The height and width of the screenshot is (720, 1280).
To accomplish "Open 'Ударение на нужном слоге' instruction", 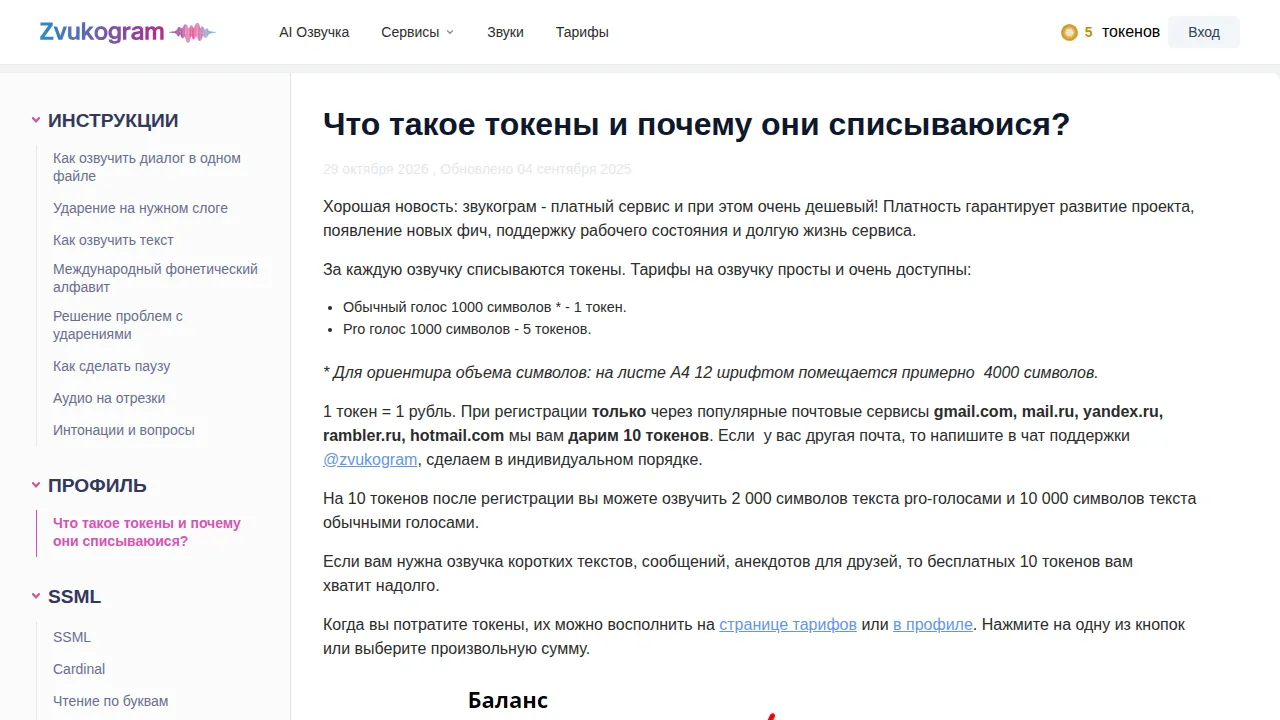I will (140, 208).
